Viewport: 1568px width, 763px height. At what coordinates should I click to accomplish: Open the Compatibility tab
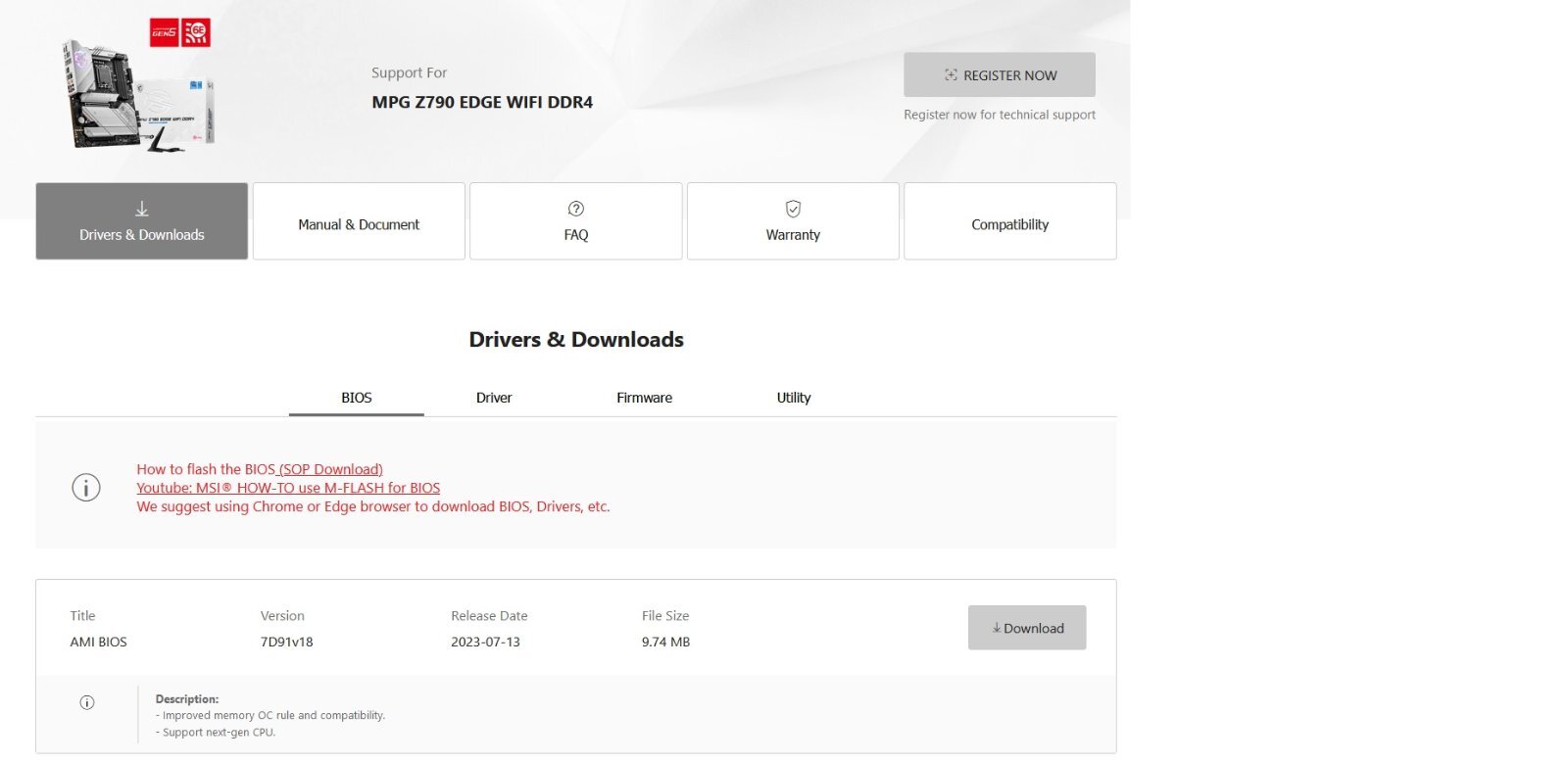coord(1010,221)
